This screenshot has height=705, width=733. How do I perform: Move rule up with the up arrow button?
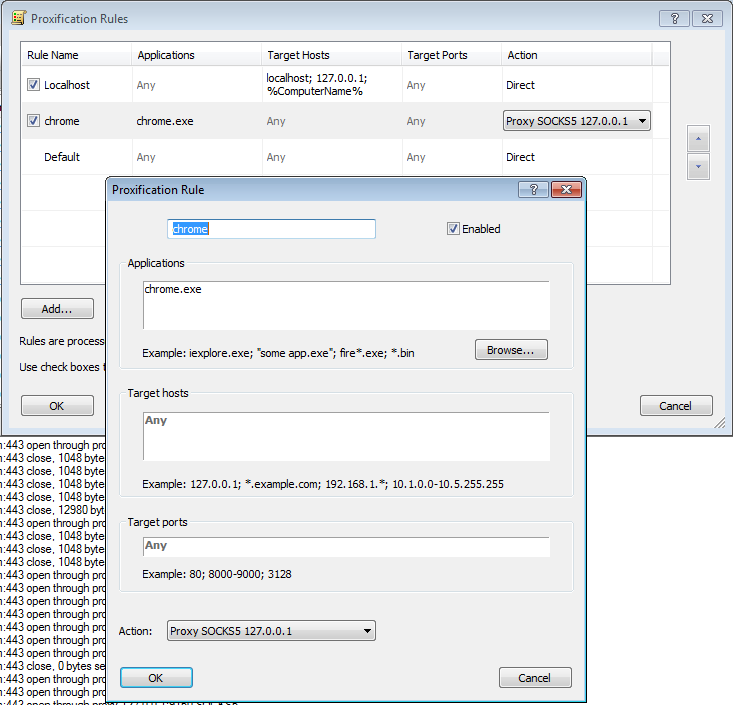[700, 139]
